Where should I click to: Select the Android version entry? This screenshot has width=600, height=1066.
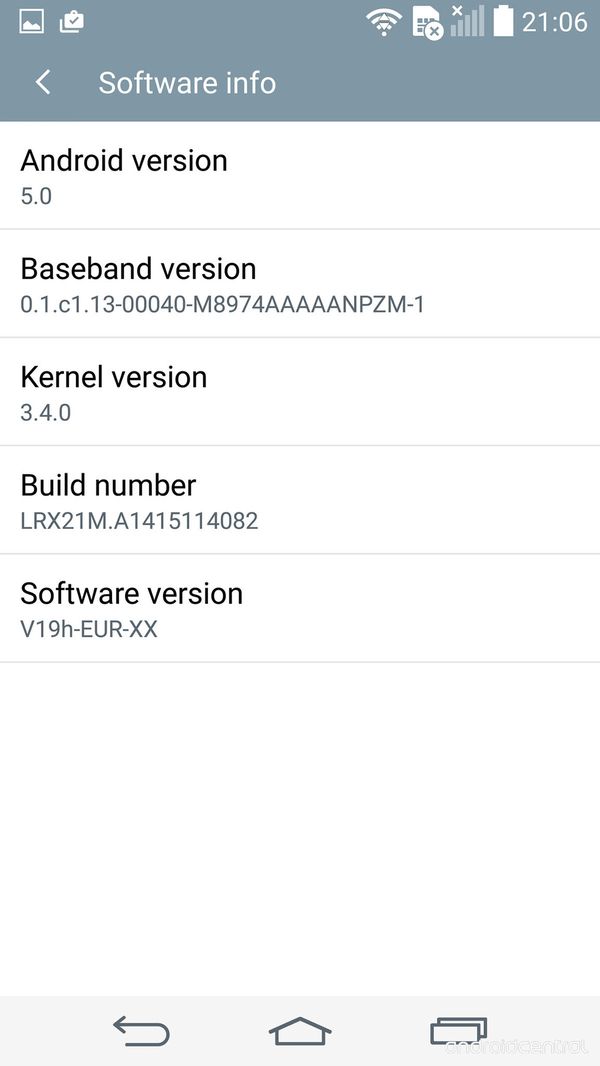coord(300,175)
